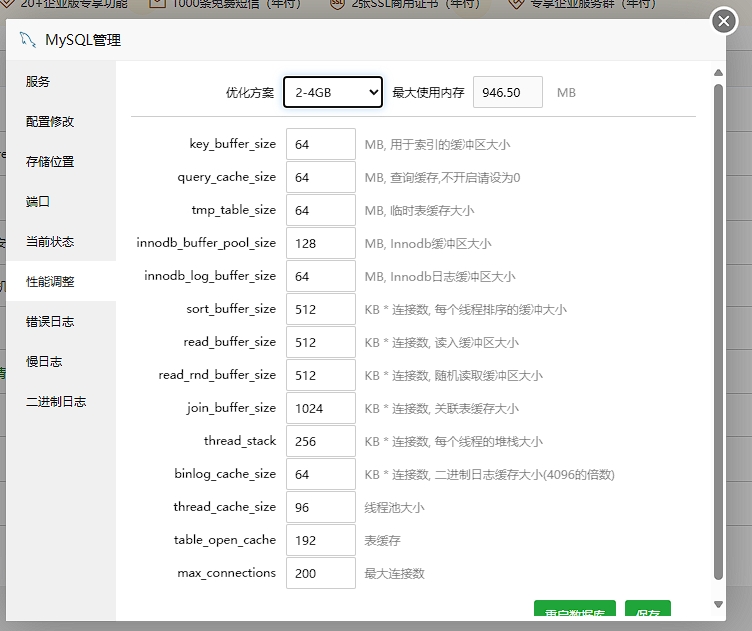Edit the max_connections field showing 200
This screenshot has width=752, height=631.
[x=321, y=573]
